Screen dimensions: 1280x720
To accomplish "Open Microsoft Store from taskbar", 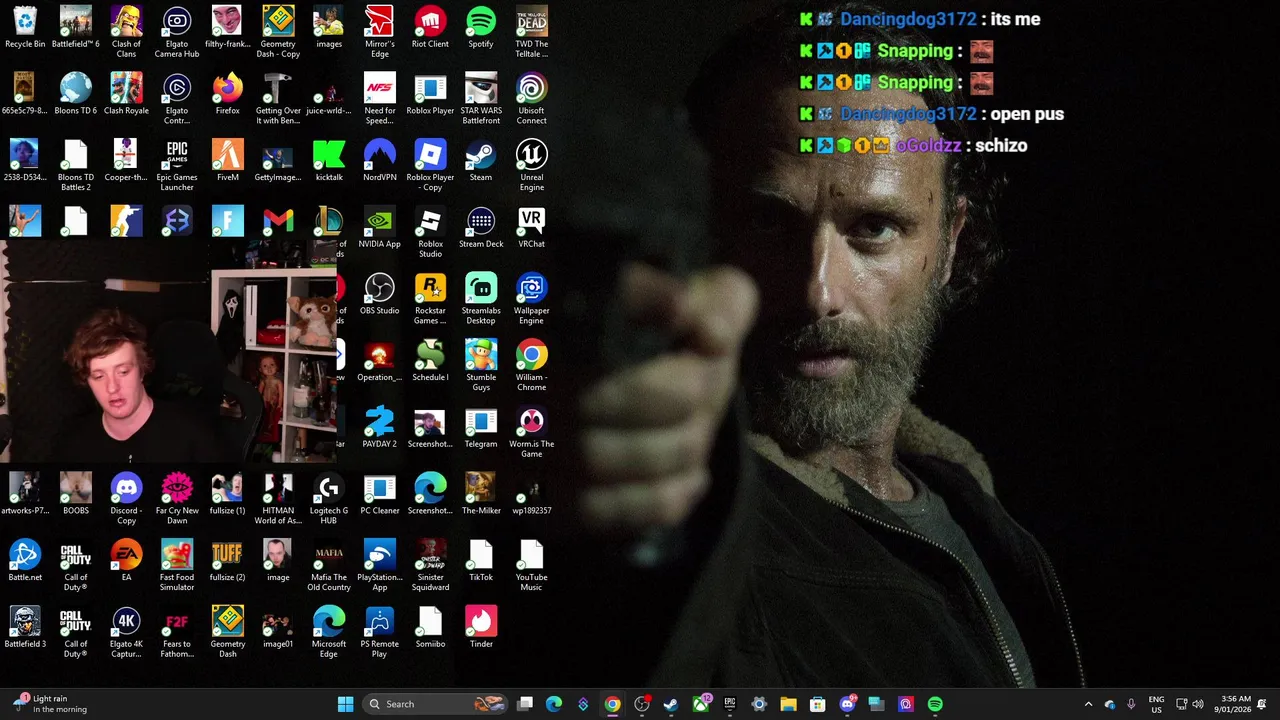I will coord(817,704).
